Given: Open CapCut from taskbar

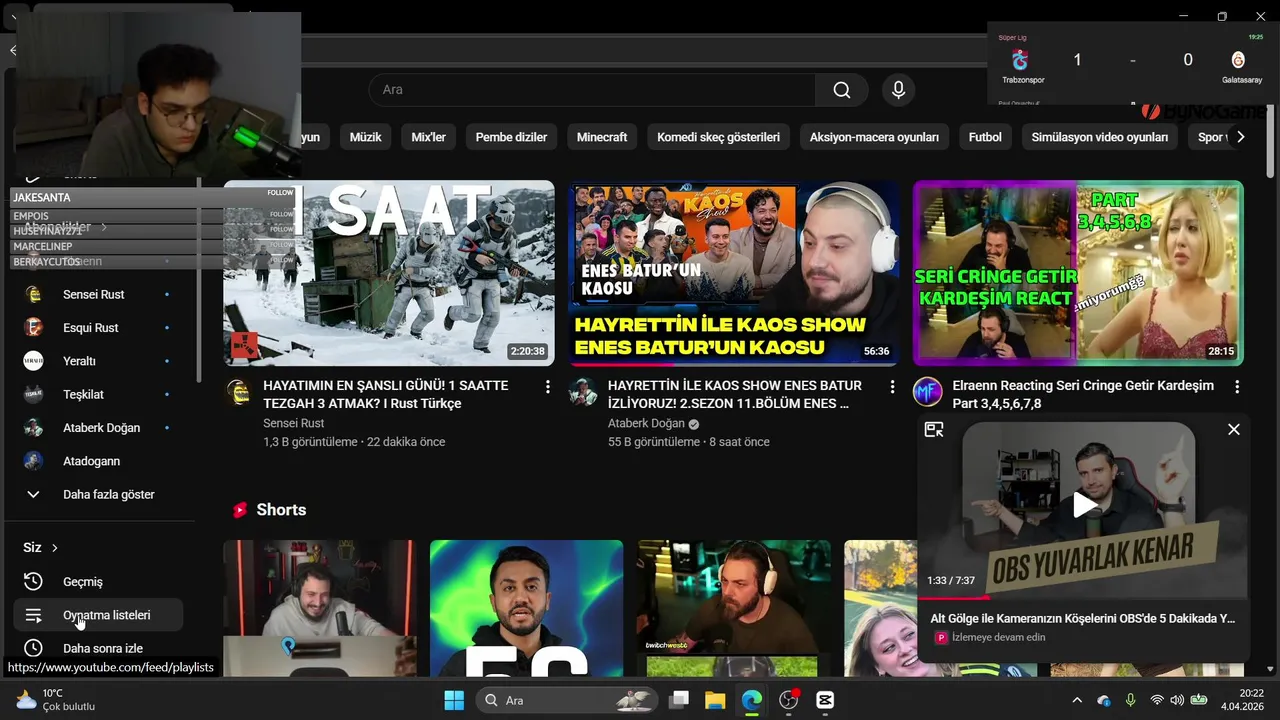Looking at the screenshot, I should click(825, 700).
